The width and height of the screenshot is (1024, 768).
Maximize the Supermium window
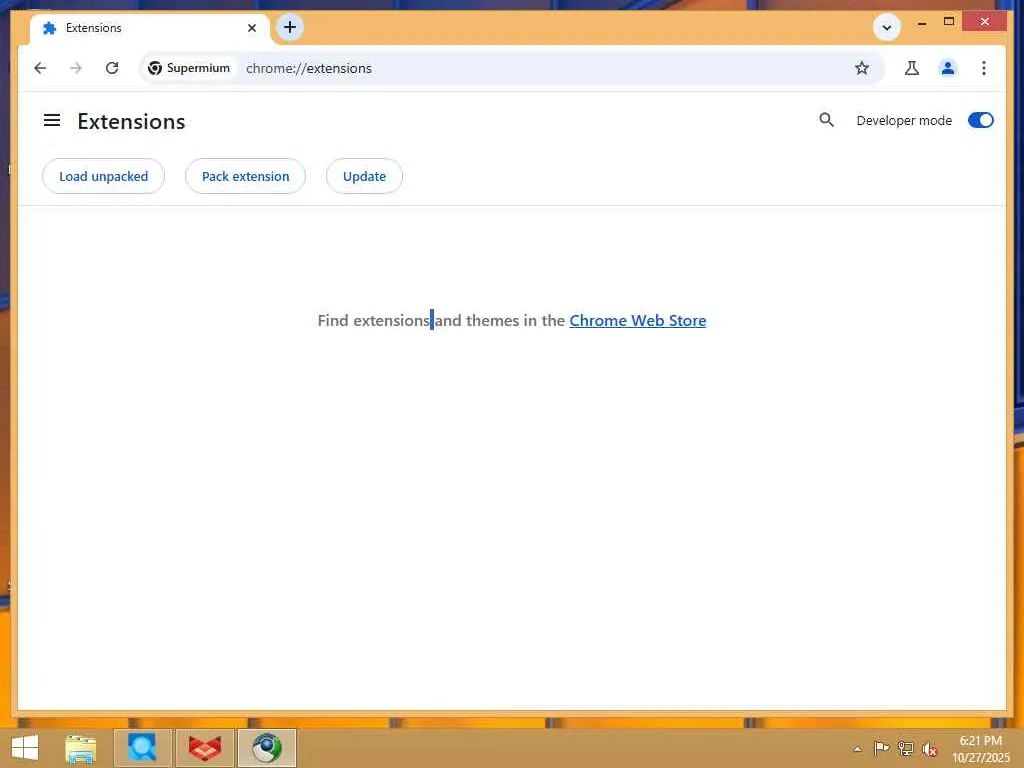click(x=949, y=22)
